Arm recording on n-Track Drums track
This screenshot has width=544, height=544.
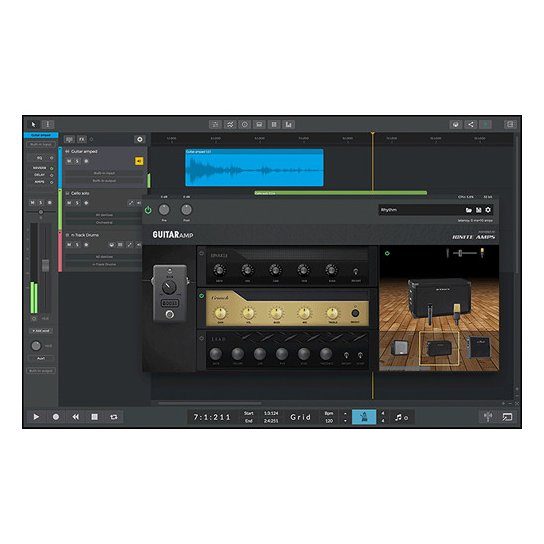86,245
